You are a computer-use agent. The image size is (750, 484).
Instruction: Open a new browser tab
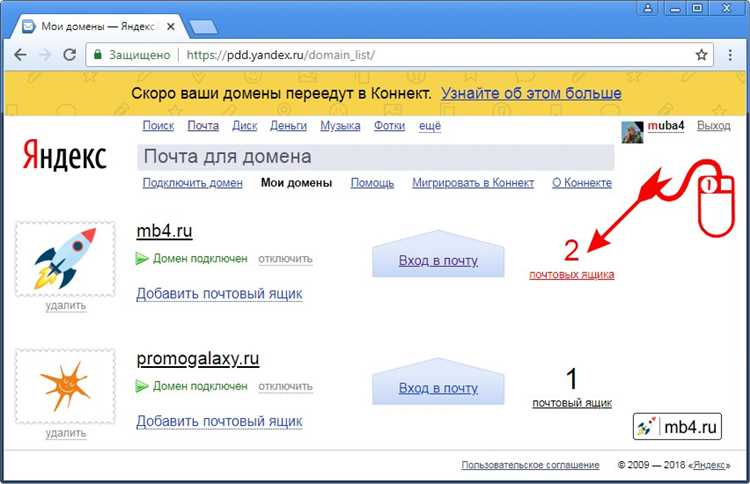(203, 24)
